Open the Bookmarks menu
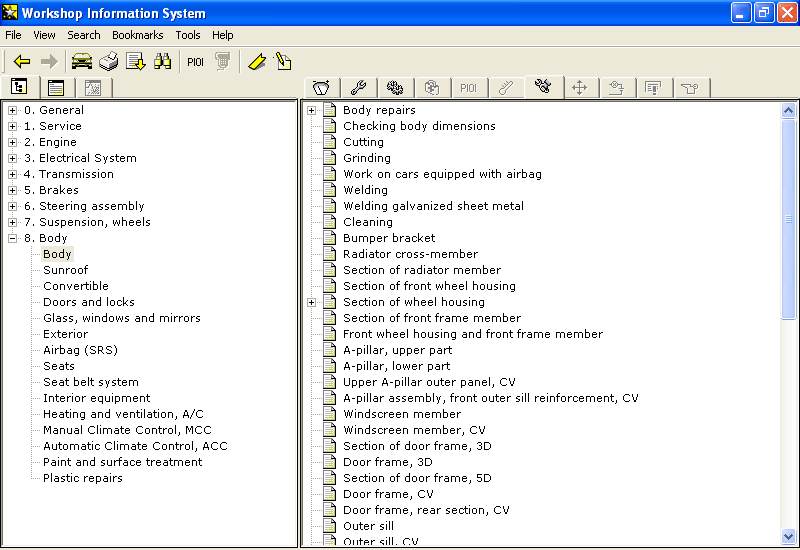800x550 pixels. point(138,35)
